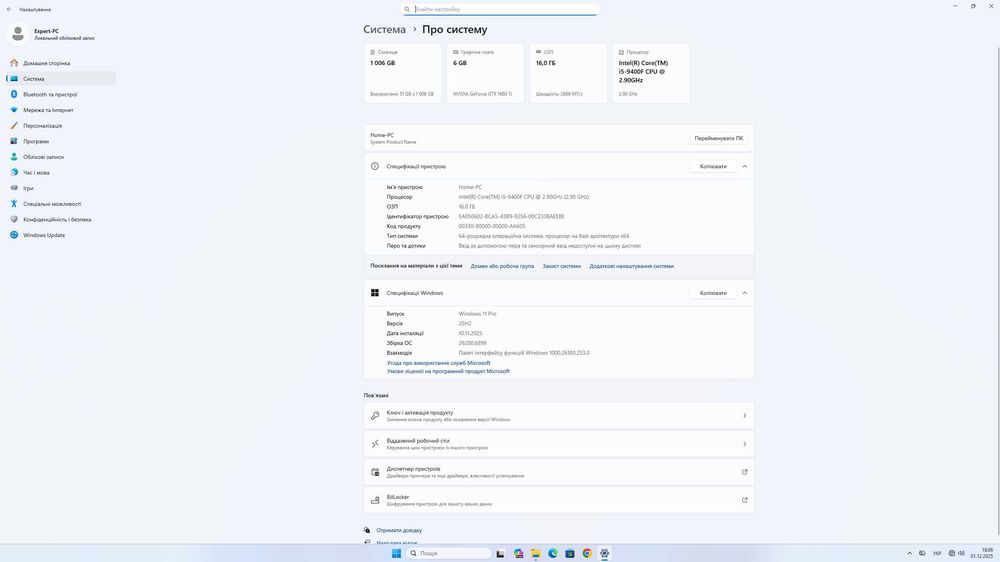Click the OS build 26200.6899 value
The width and height of the screenshot is (1000, 562).
click(x=472, y=343)
